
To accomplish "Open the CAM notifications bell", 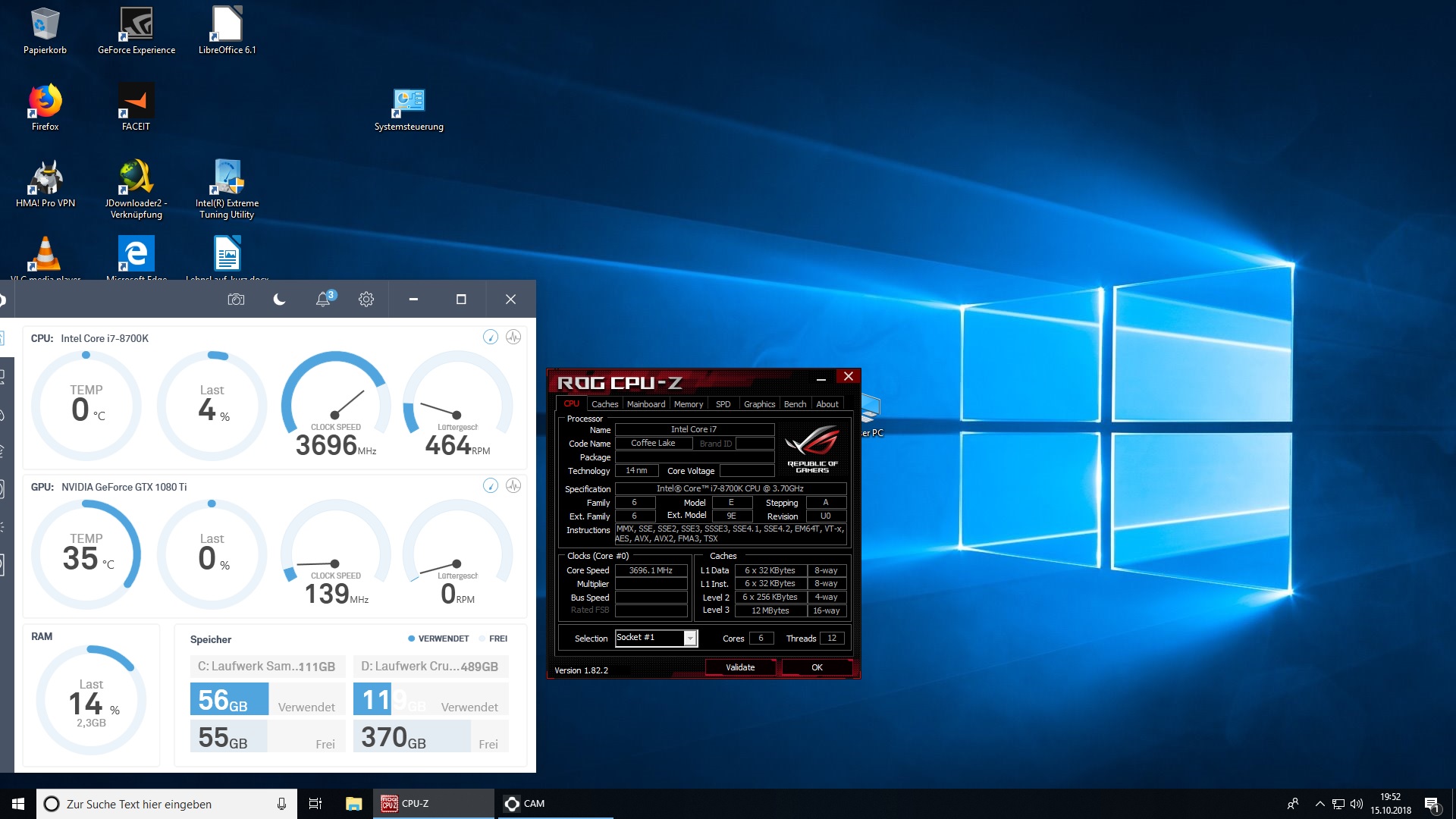I will pyautogui.click(x=323, y=300).
